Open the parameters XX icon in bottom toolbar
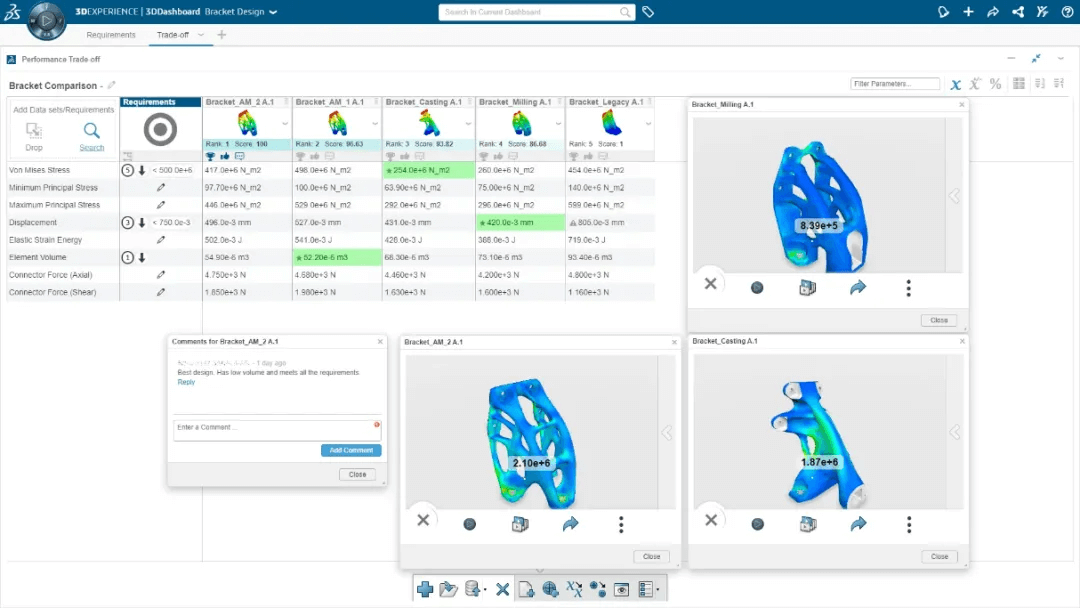 click(x=575, y=589)
